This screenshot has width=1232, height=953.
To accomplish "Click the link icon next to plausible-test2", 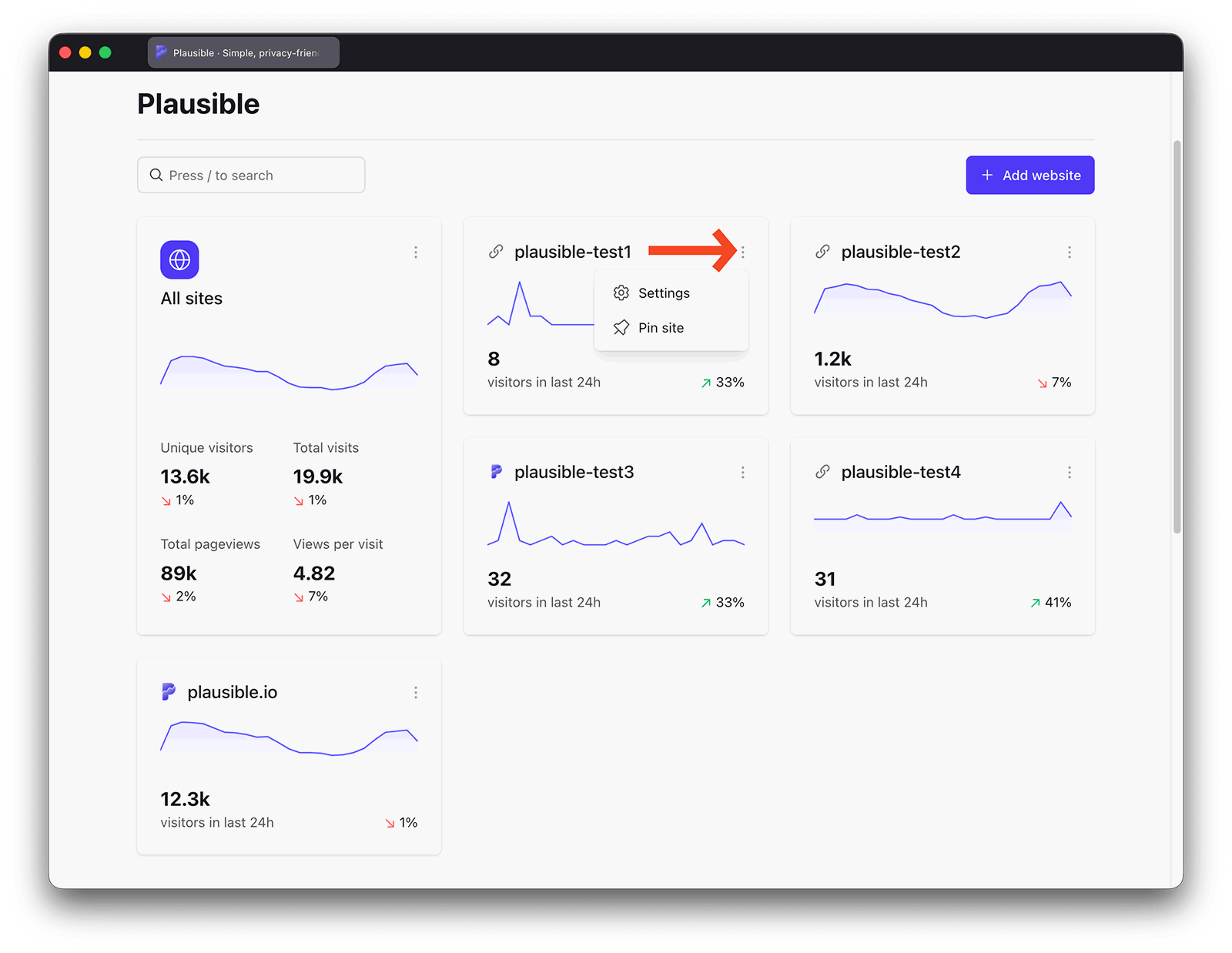I will [822, 251].
